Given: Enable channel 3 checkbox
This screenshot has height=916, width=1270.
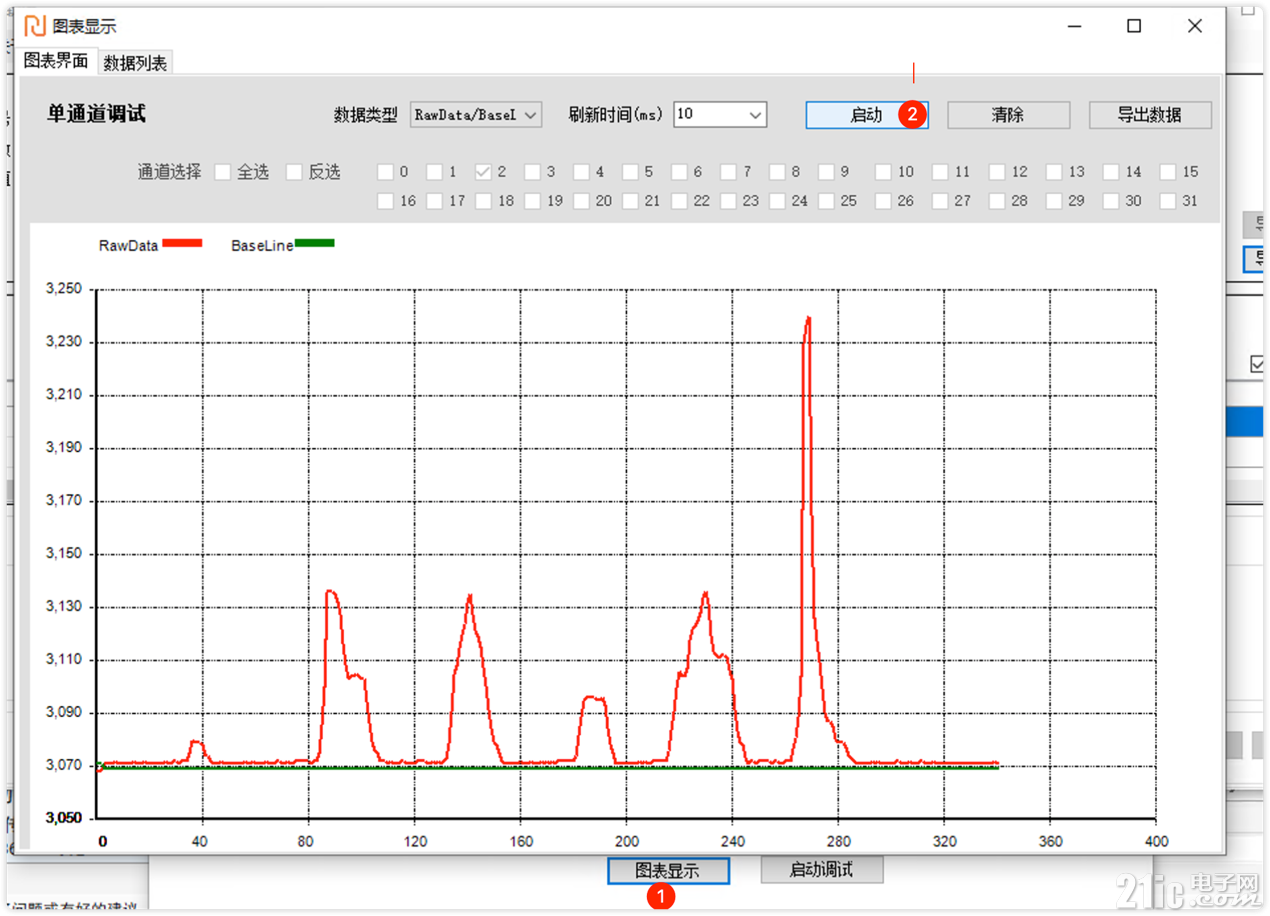Looking at the screenshot, I should (x=533, y=172).
